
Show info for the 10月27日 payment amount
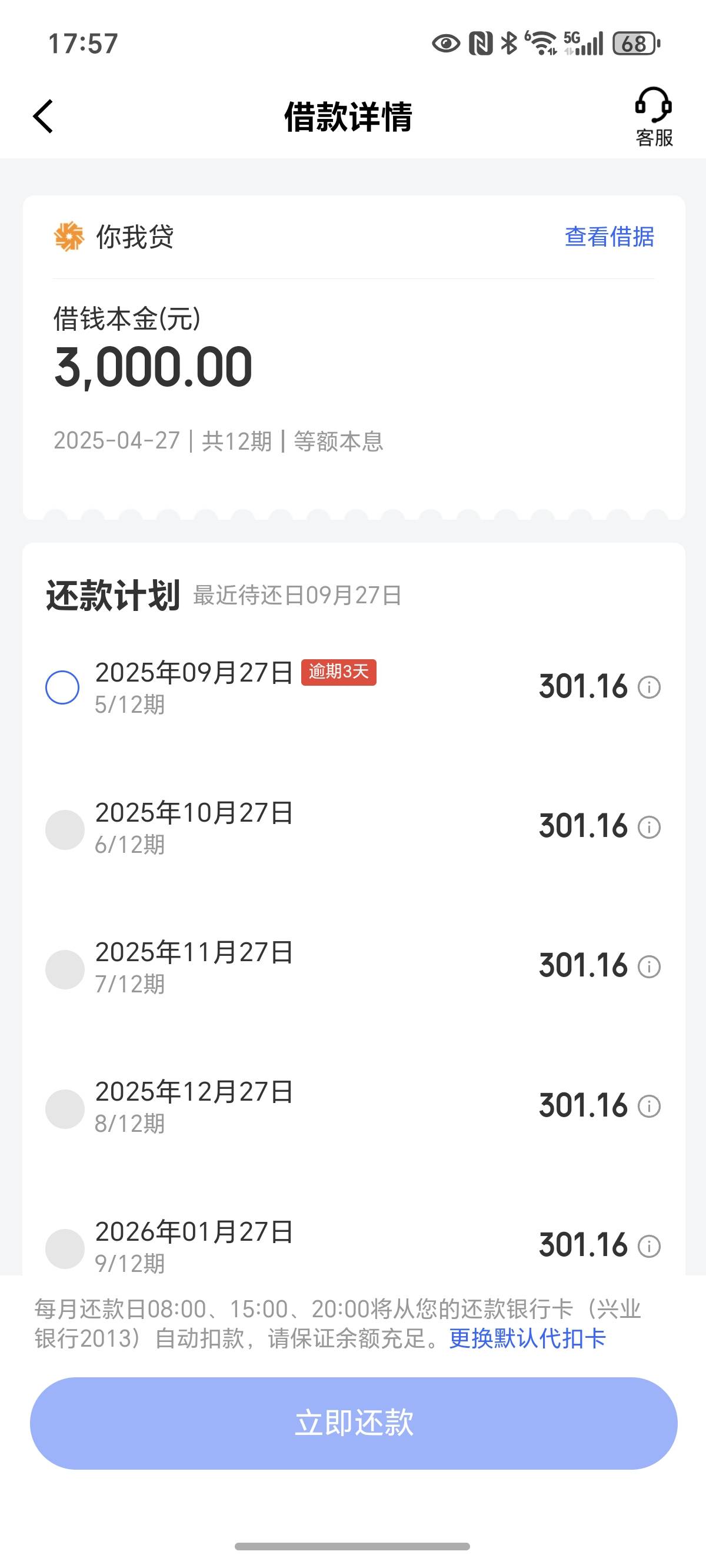click(x=649, y=827)
